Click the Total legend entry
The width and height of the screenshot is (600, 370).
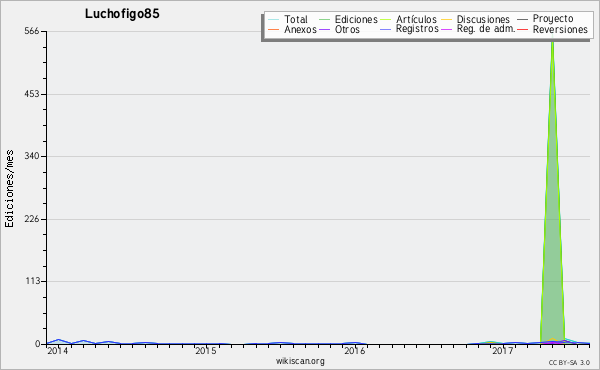click(x=288, y=19)
